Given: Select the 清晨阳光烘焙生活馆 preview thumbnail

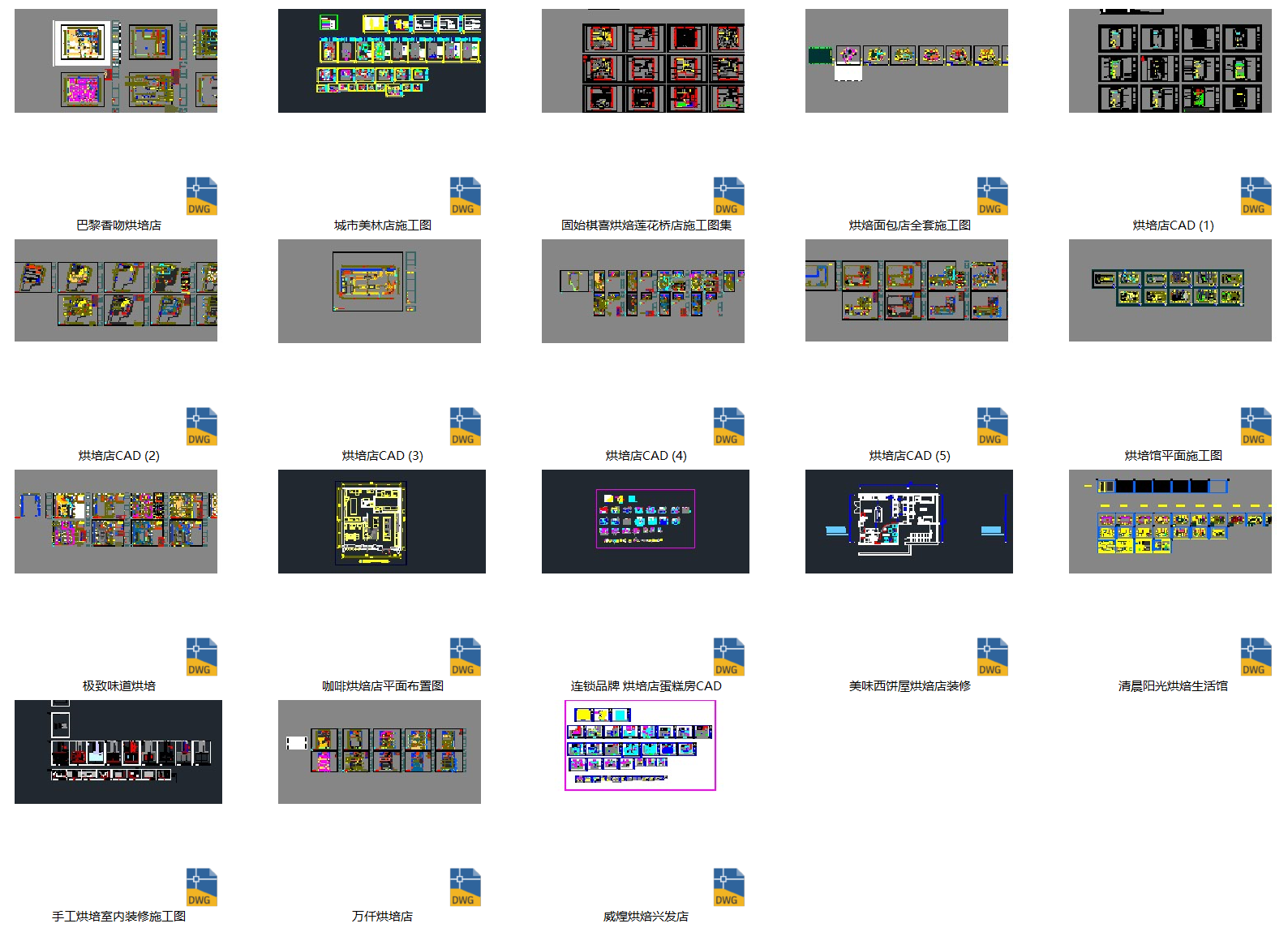Looking at the screenshot, I should 1170,521.
